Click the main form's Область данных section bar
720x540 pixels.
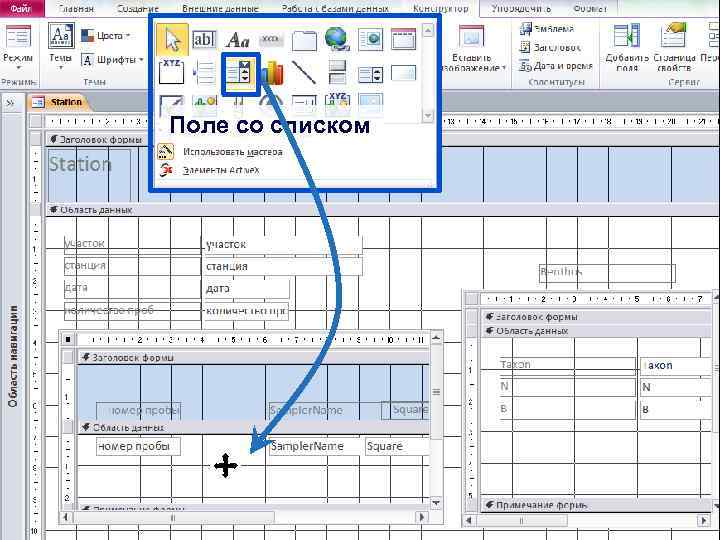click(382, 210)
